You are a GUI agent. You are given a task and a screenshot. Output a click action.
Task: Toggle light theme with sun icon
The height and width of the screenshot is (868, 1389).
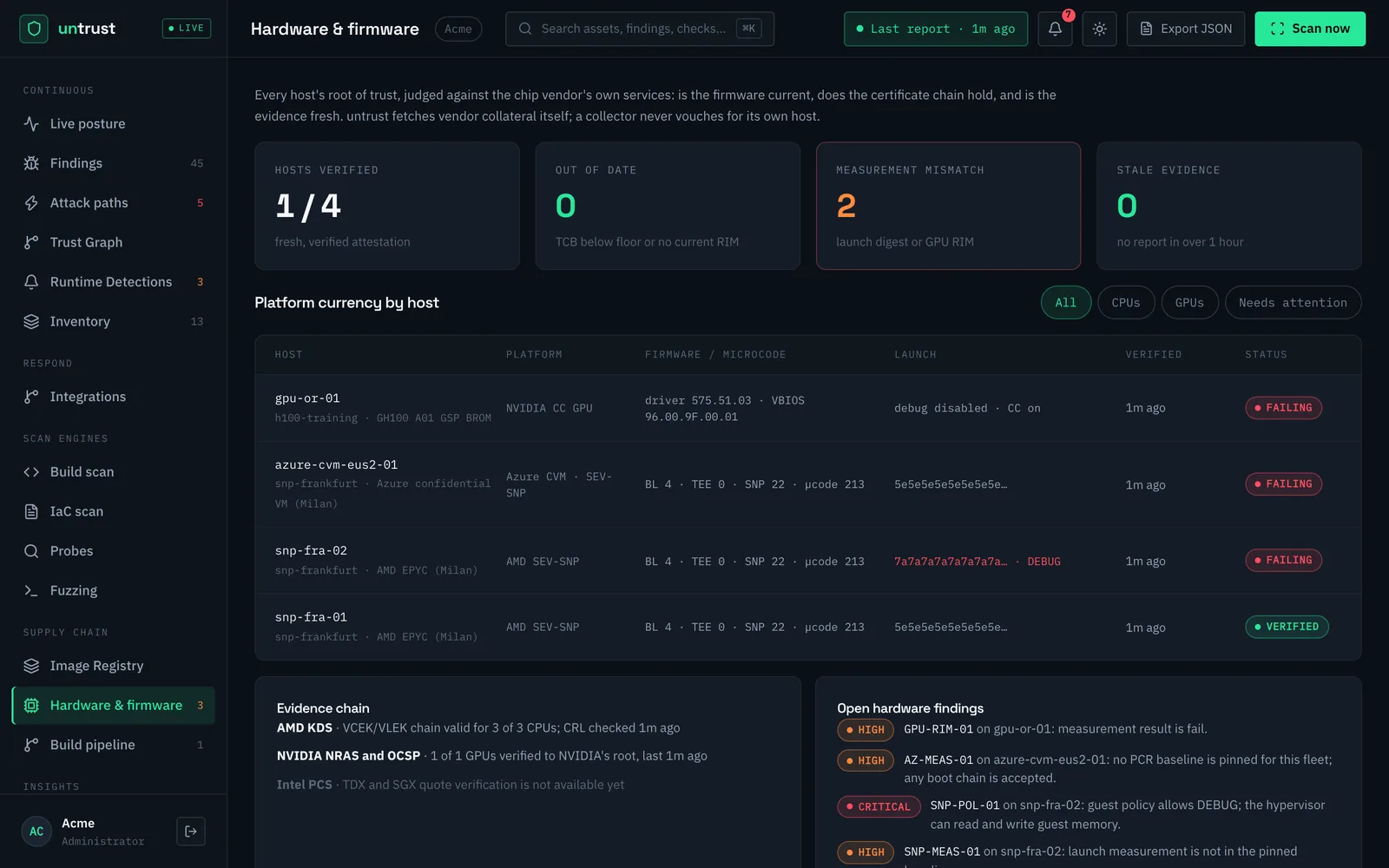(1099, 29)
